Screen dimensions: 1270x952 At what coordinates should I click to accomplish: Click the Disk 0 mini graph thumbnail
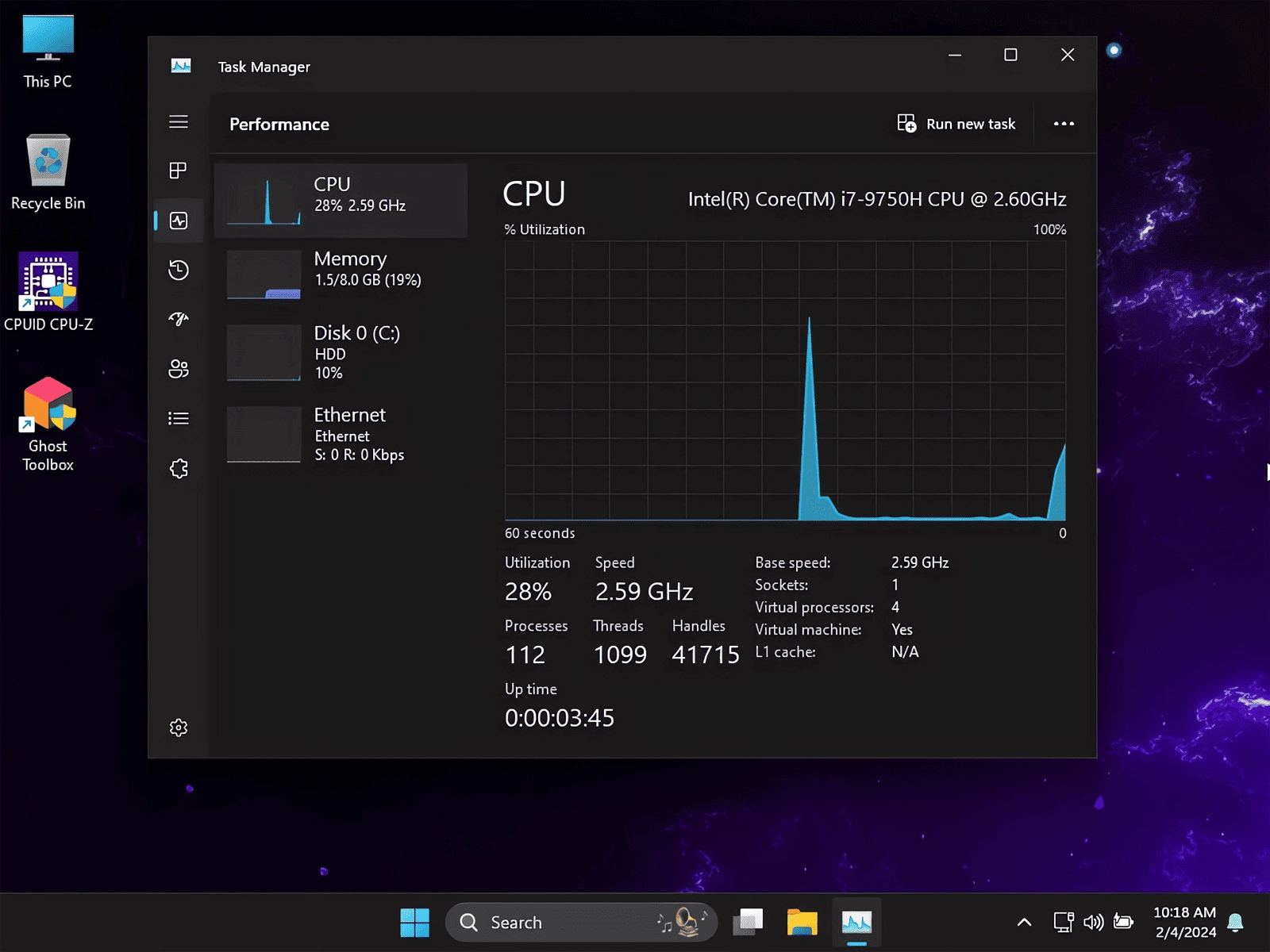pos(264,353)
